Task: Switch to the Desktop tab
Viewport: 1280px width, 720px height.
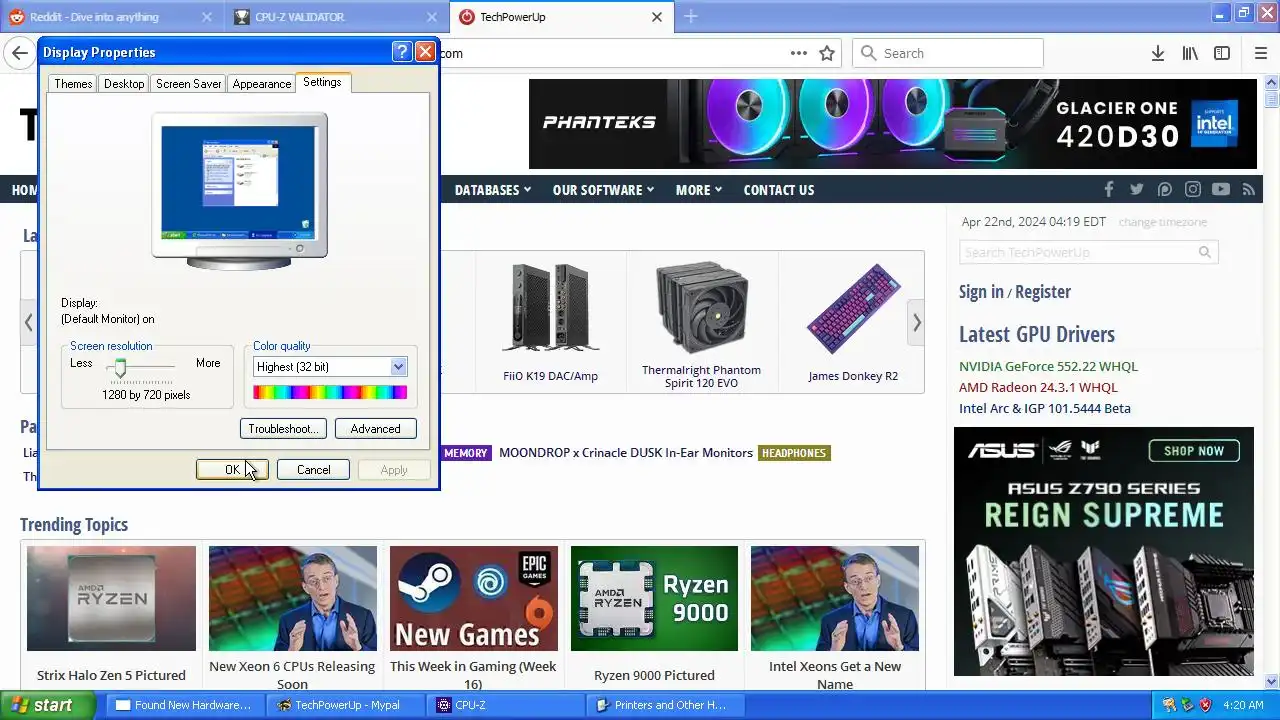Action: pyautogui.click(x=124, y=84)
